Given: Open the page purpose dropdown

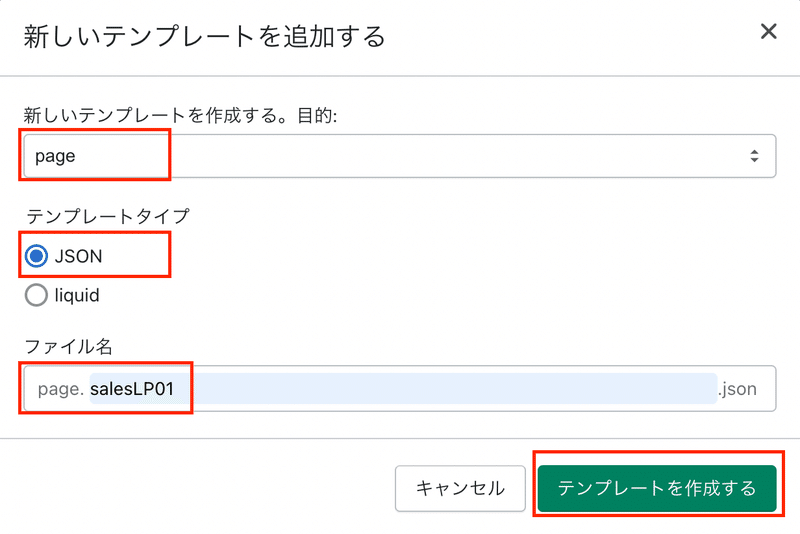Looking at the screenshot, I should (x=399, y=156).
